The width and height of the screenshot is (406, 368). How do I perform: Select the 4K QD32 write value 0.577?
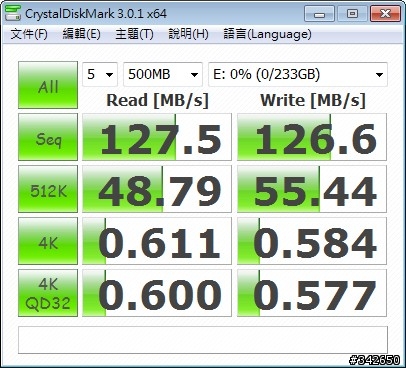point(312,293)
